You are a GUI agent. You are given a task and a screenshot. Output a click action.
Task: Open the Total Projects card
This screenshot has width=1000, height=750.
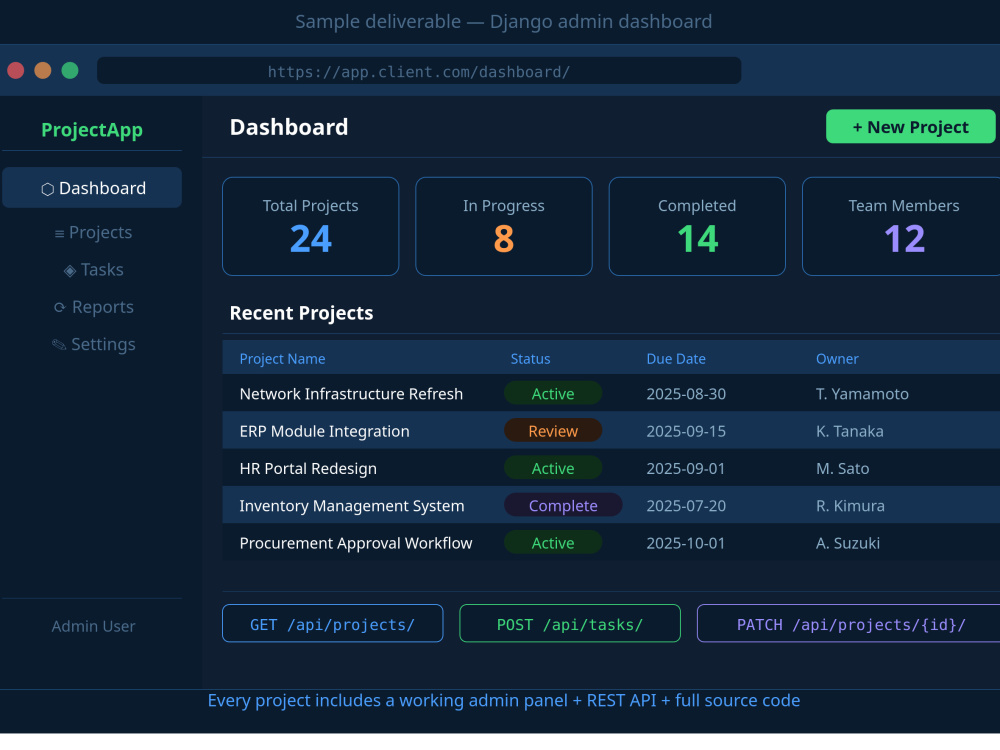pyautogui.click(x=311, y=226)
